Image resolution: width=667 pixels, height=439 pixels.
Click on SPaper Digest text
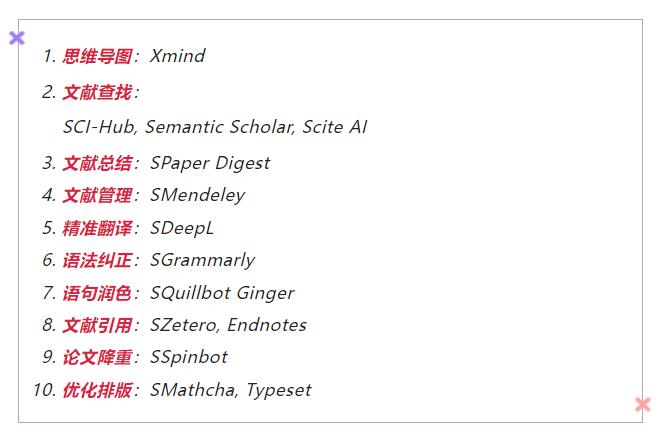210,164
